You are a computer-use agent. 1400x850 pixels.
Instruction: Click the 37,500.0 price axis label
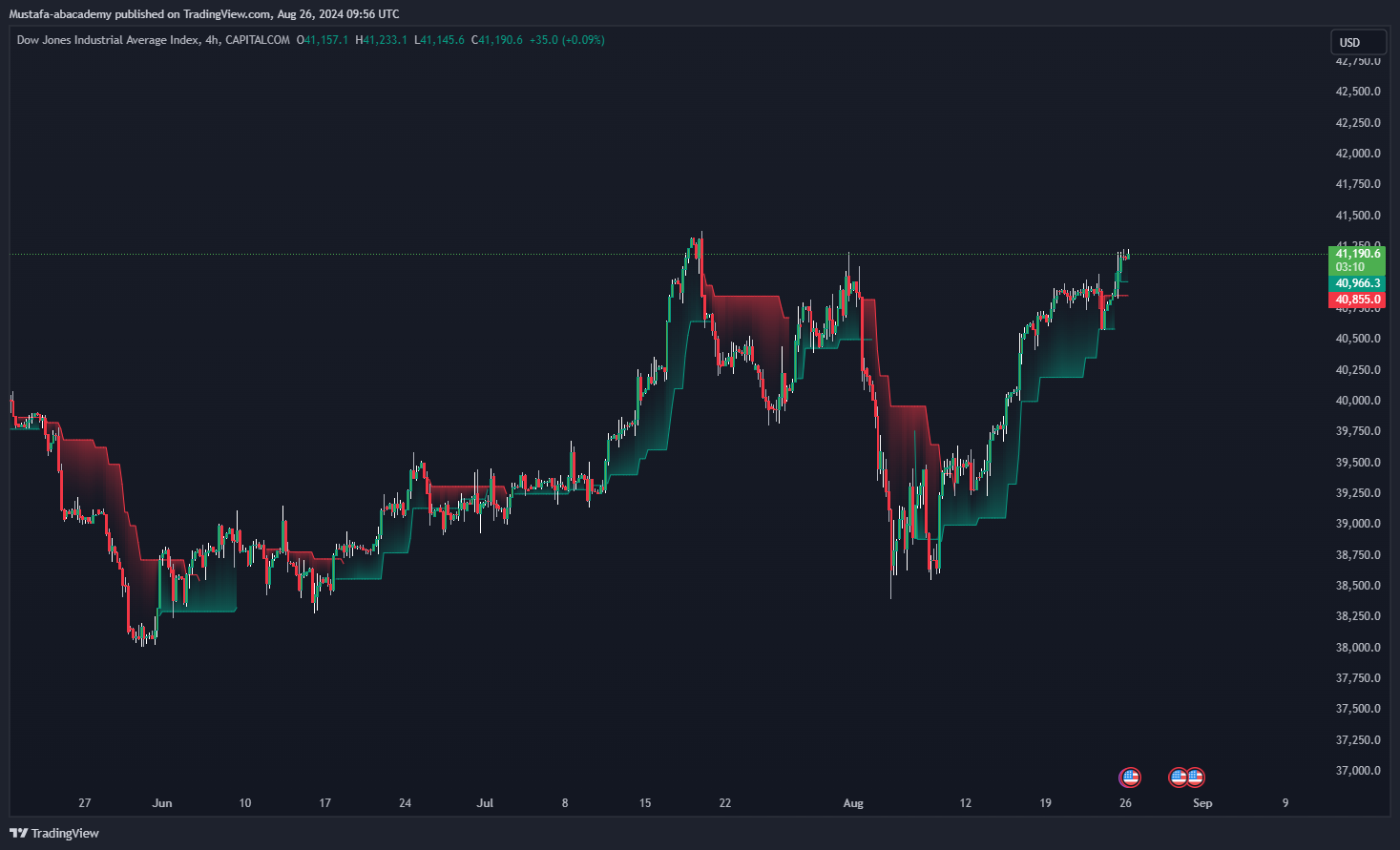point(1358,709)
